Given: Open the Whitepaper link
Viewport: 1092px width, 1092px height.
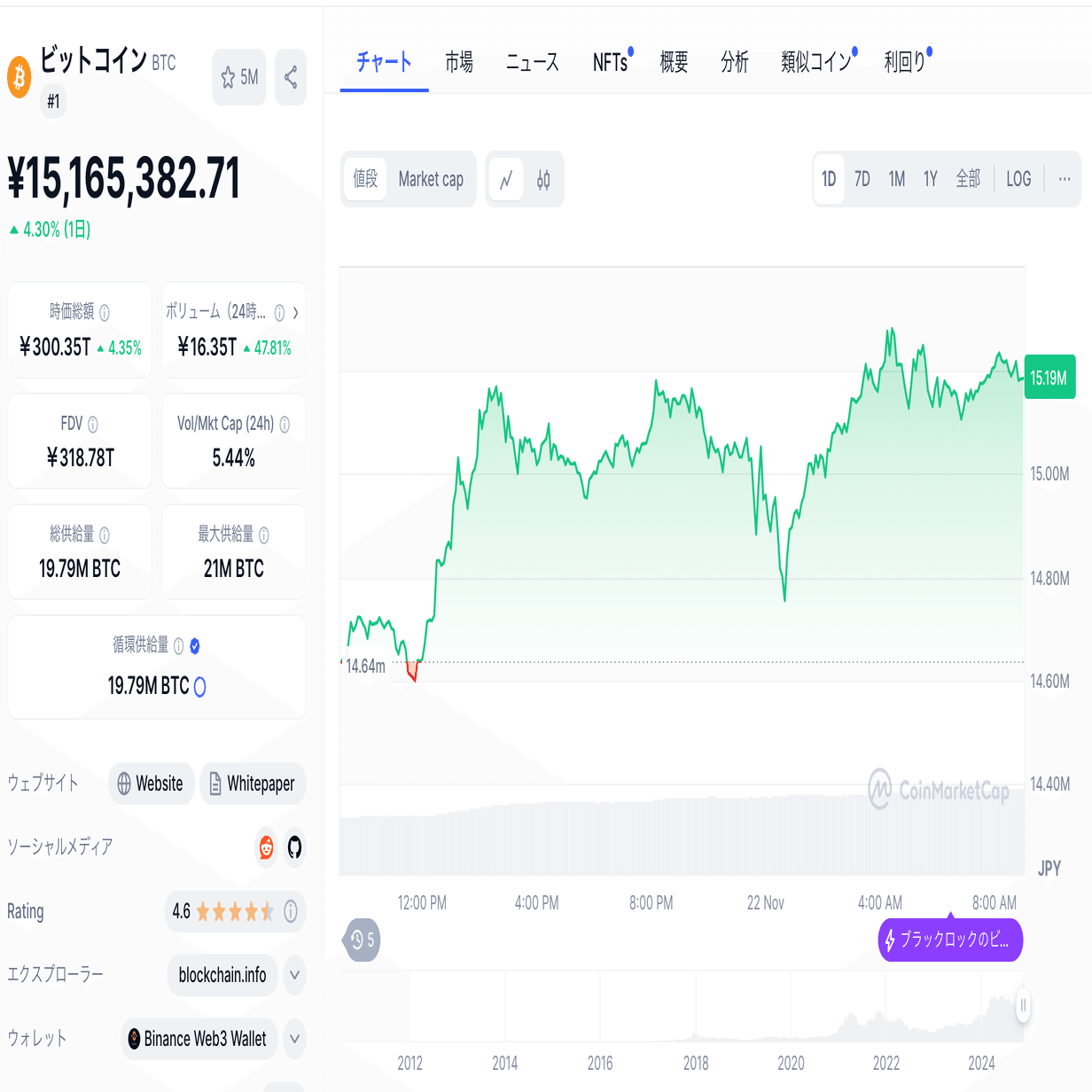Looking at the screenshot, I should pyautogui.click(x=253, y=784).
